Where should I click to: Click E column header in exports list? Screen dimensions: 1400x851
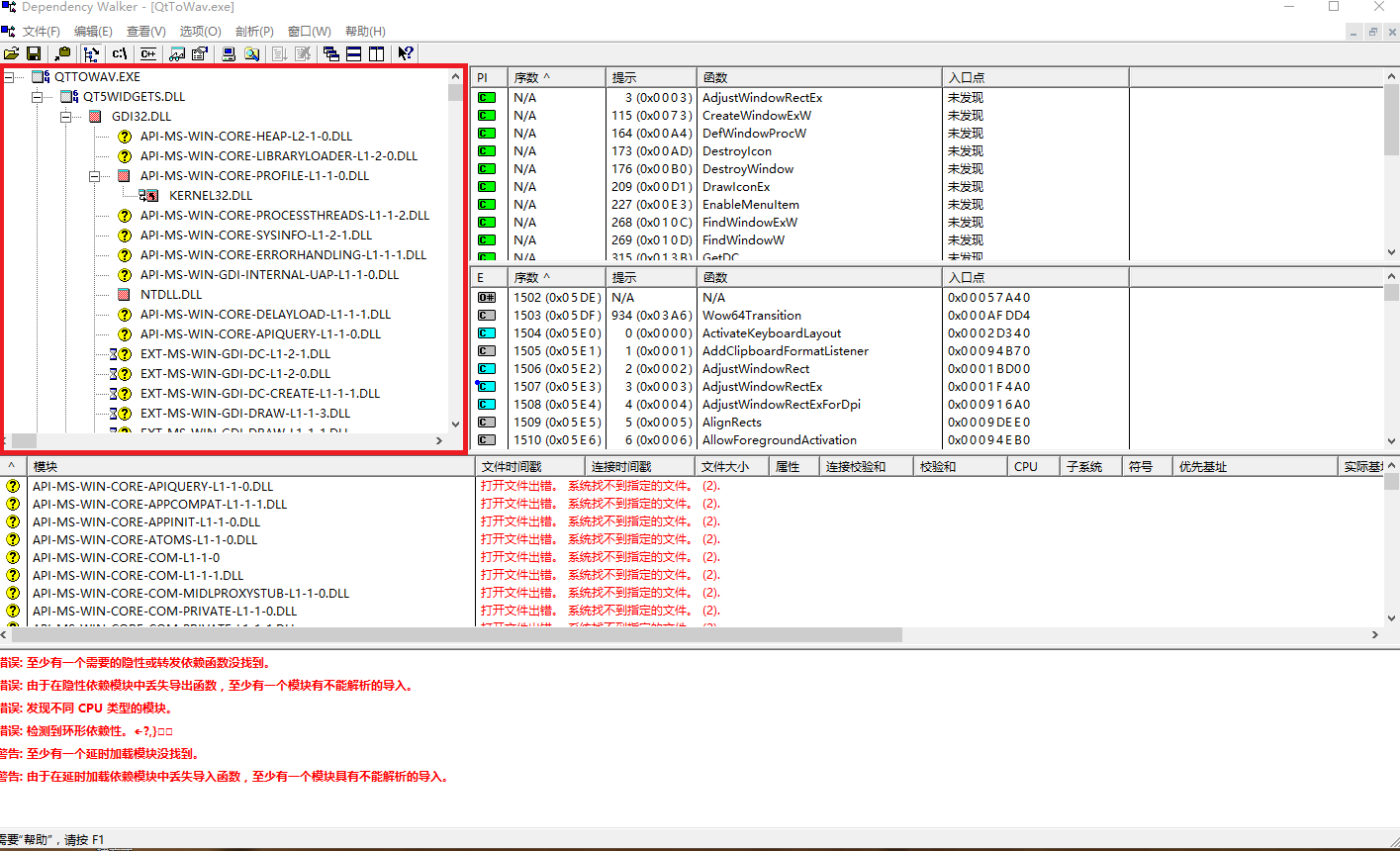pyautogui.click(x=489, y=277)
